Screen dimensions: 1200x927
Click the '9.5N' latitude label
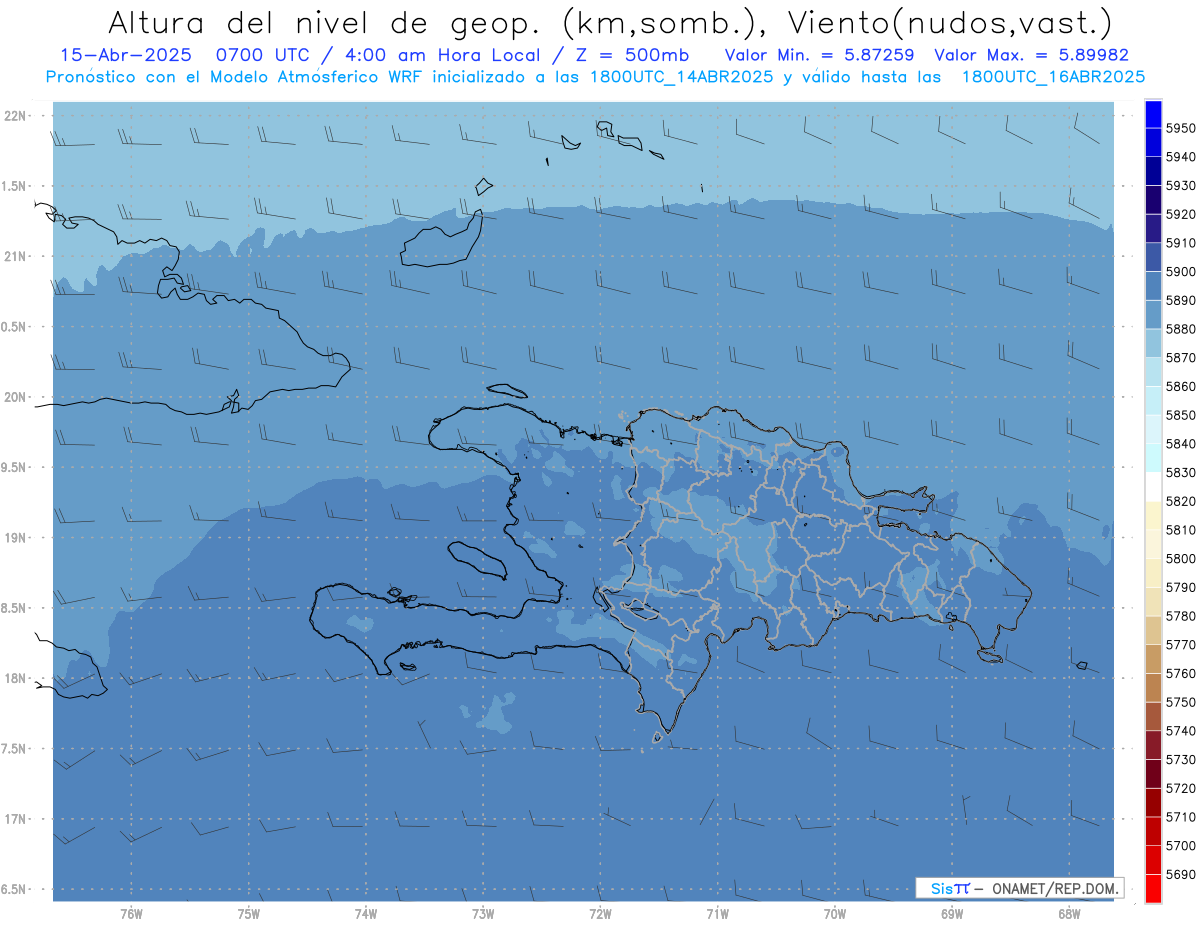point(14,467)
